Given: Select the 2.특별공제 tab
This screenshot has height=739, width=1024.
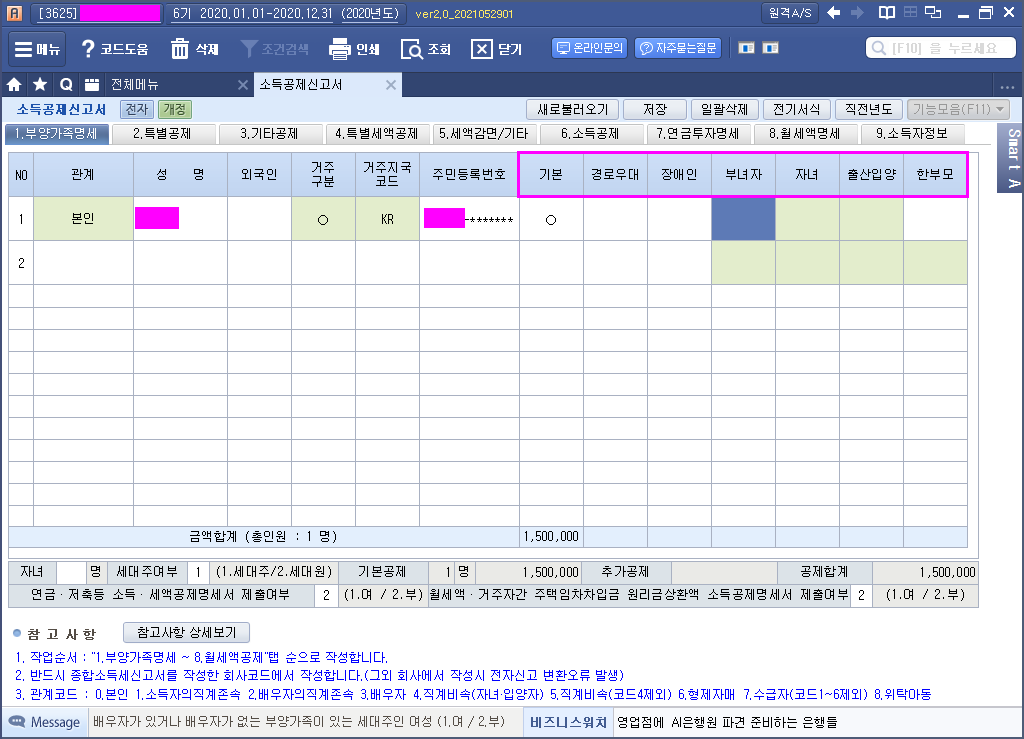Looking at the screenshot, I should coord(162,134).
